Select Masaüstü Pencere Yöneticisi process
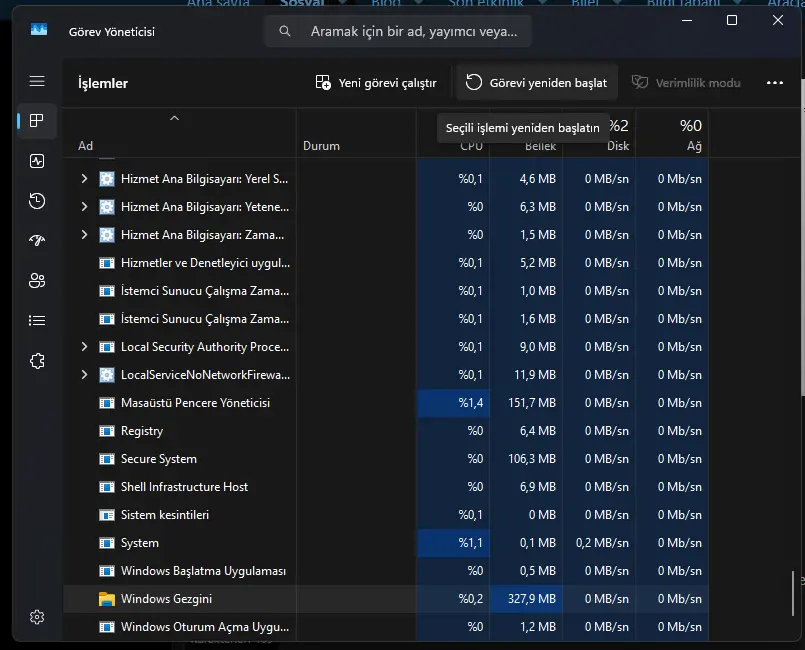 pos(385,403)
